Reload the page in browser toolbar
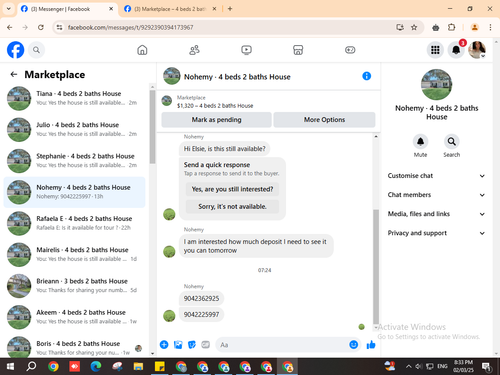The height and width of the screenshot is (375, 500). click(41, 27)
